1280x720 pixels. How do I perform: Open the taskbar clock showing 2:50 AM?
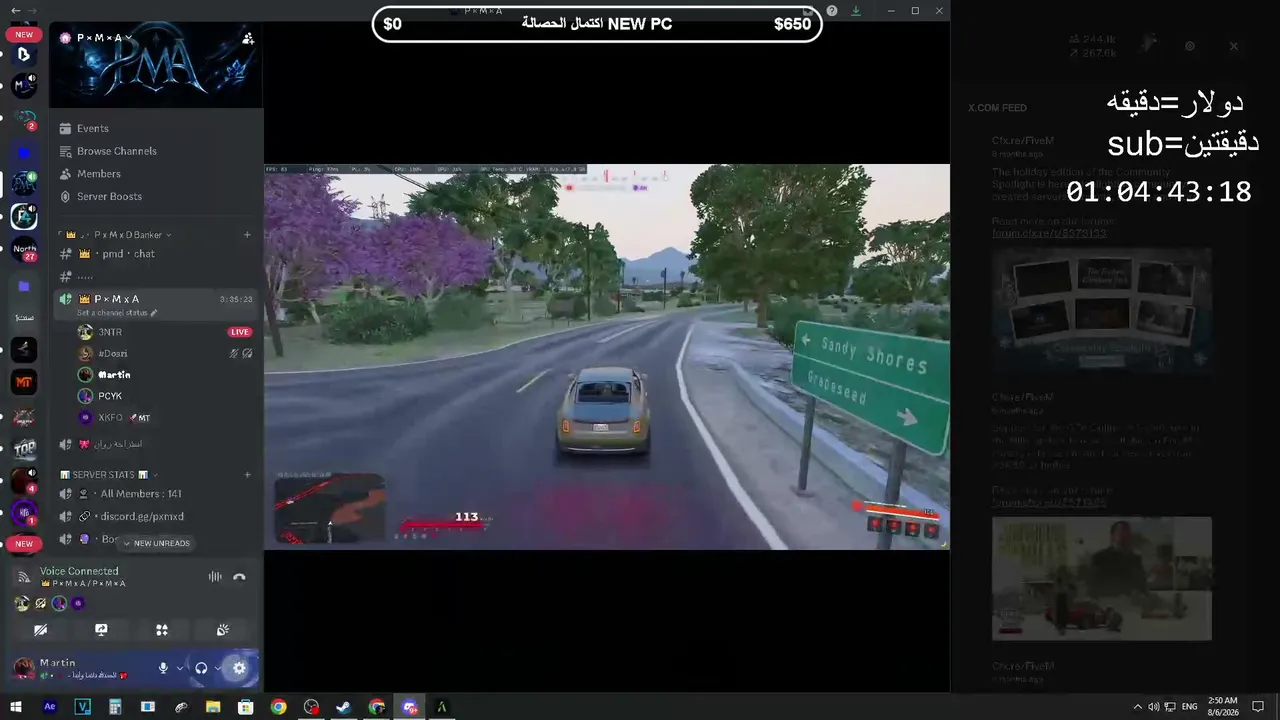click(1222, 707)
